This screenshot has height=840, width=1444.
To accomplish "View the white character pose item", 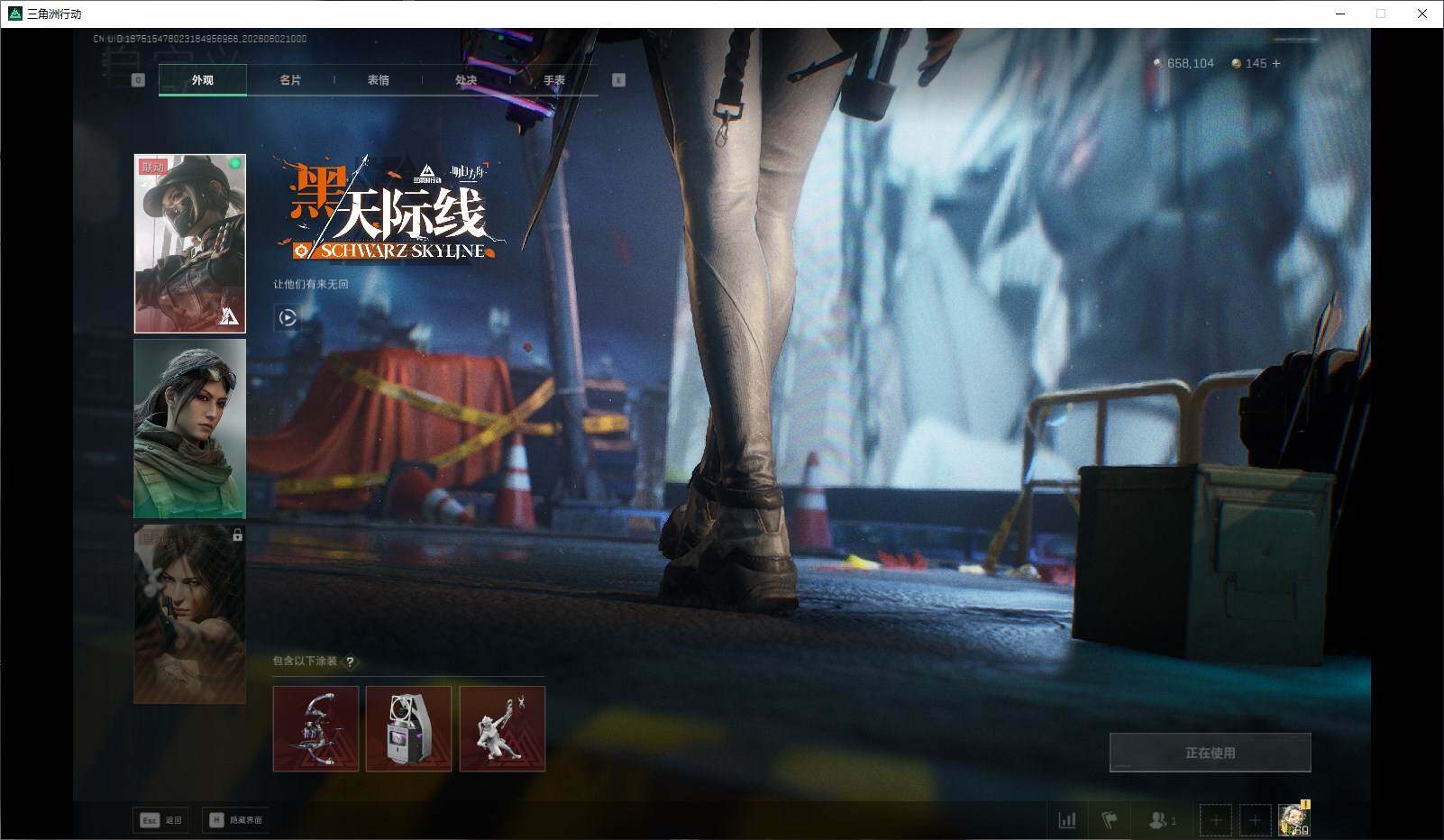I will click(x=502, y=728).
